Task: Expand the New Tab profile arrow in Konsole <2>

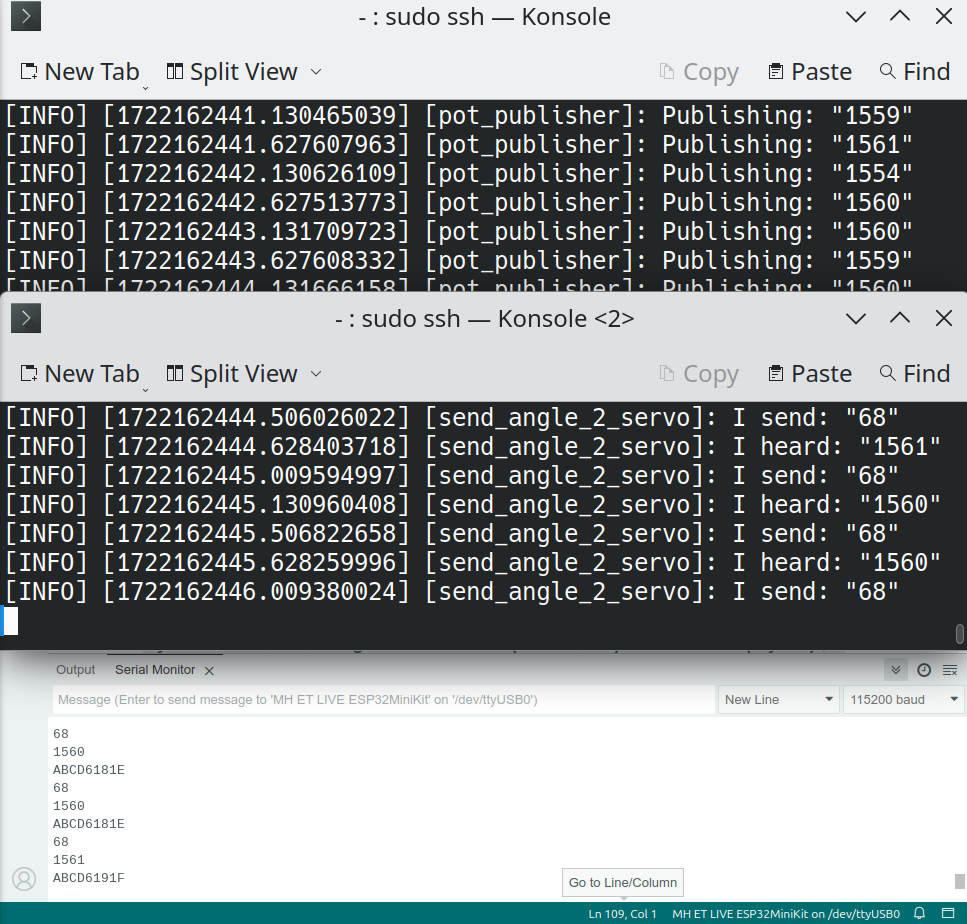Action: 146,390
